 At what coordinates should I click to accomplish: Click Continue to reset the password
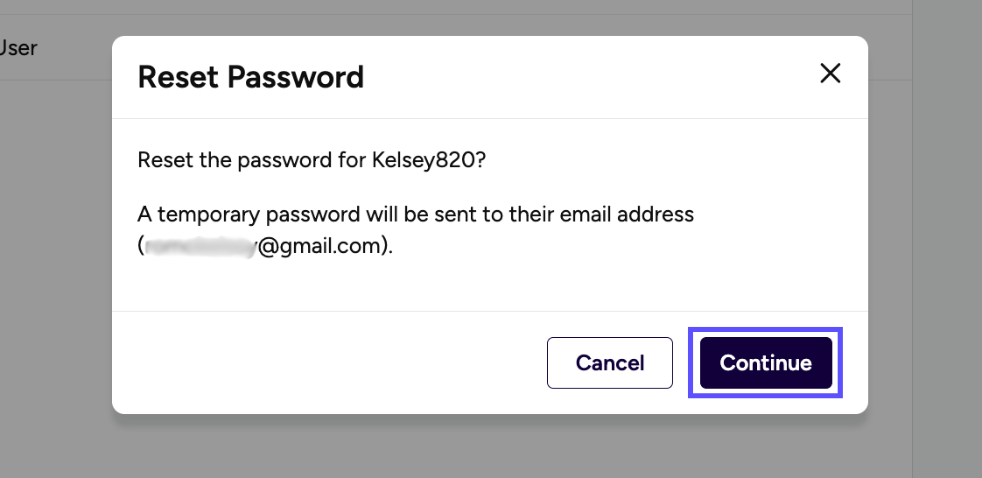coord(765,363)
